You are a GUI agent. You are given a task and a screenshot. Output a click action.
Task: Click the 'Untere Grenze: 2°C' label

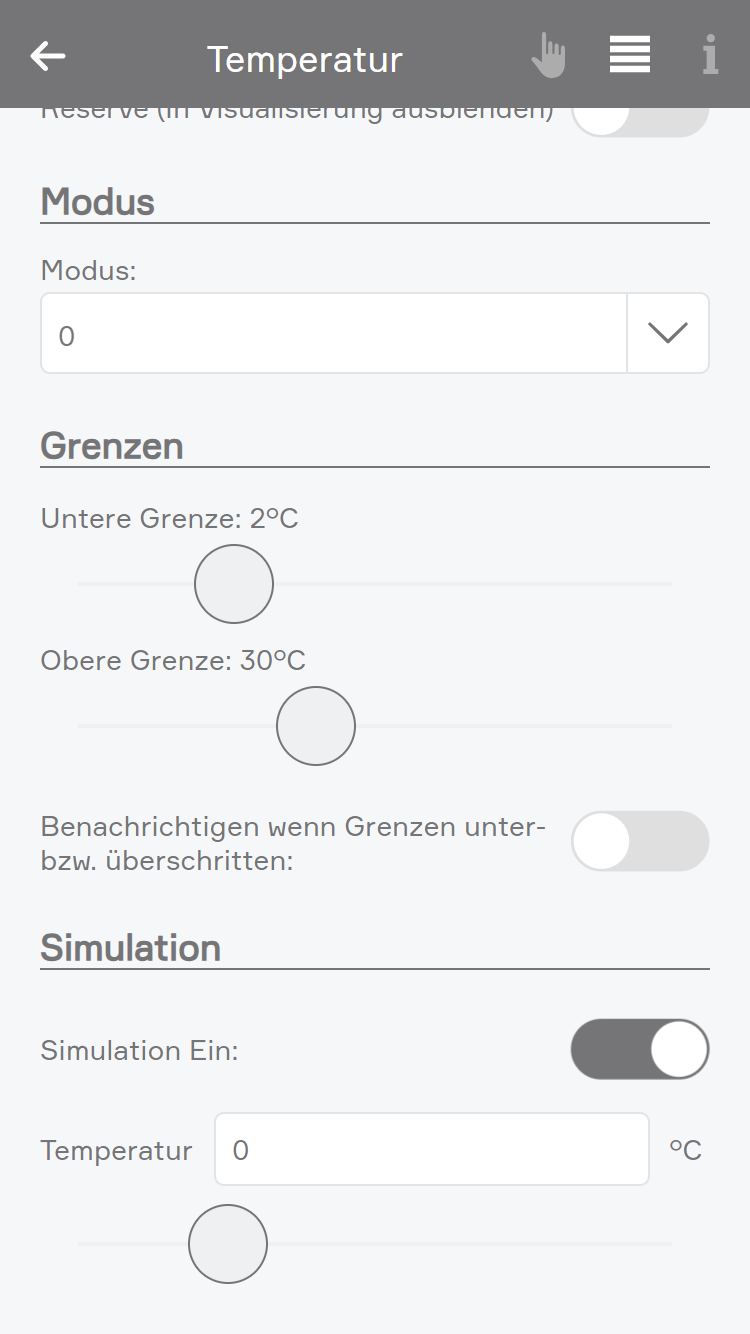[170, 518]
